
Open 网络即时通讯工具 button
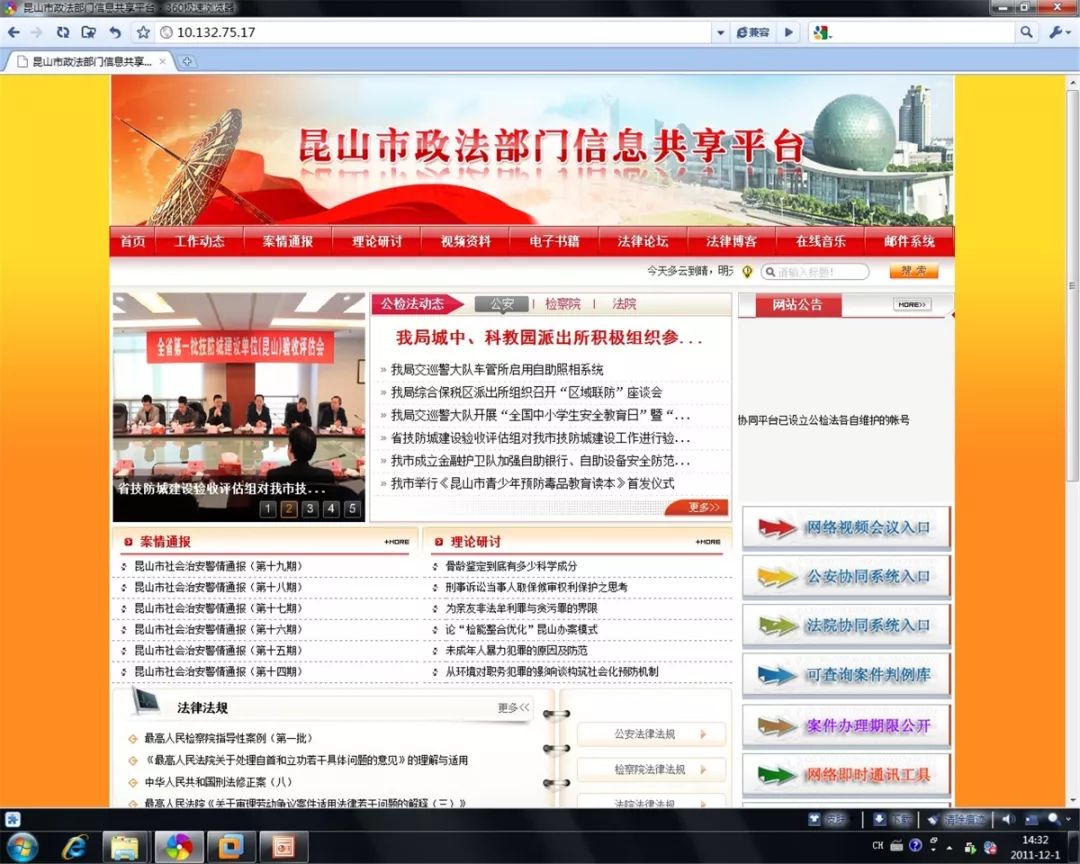847,776
